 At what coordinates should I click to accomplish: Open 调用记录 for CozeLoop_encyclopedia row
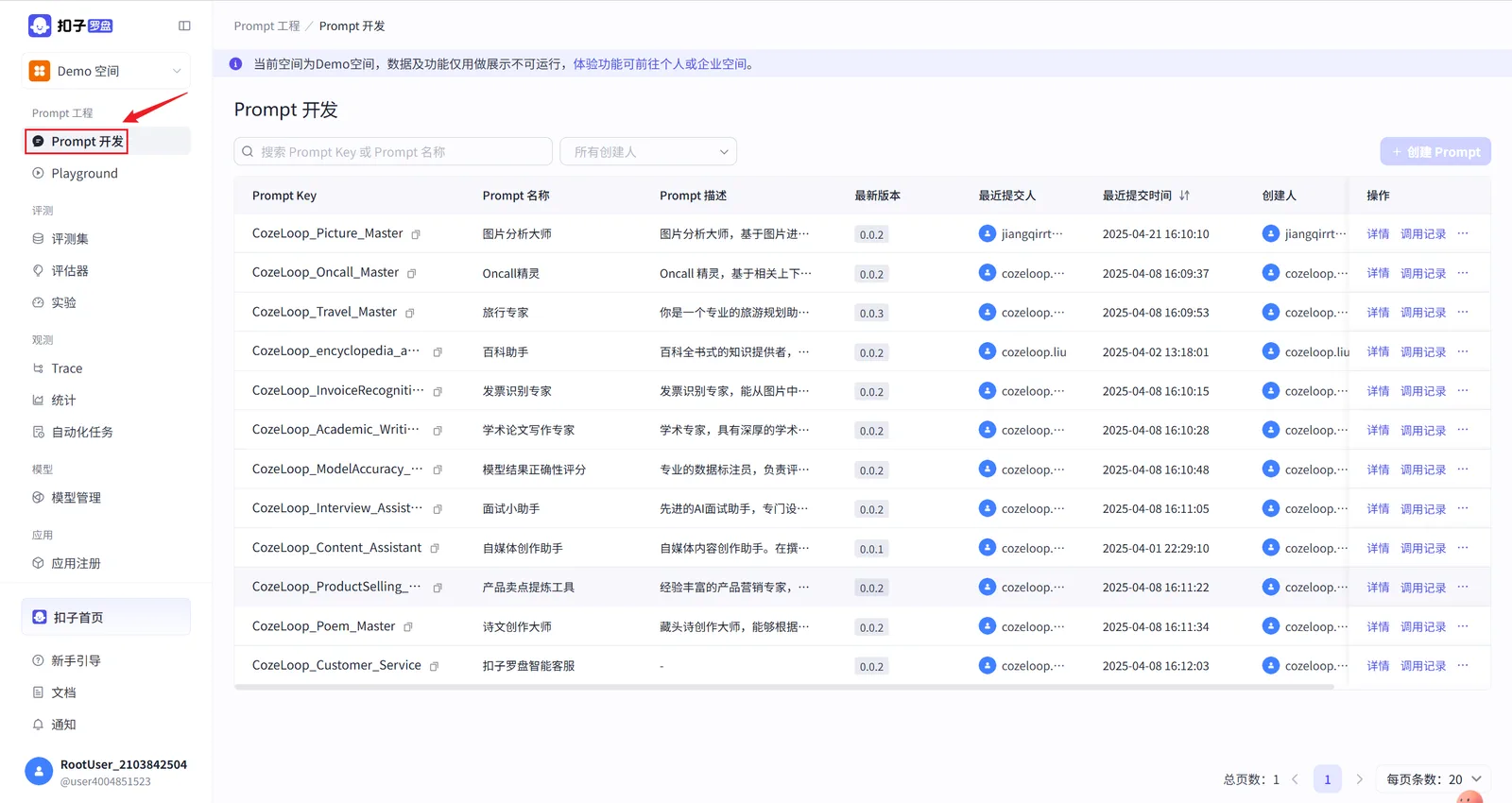(x=1423, y=352)
